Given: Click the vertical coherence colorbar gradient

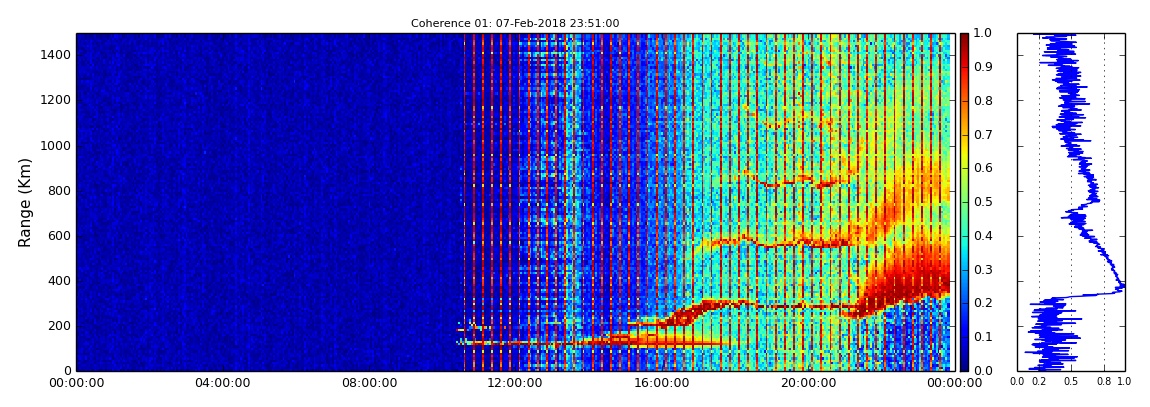Looking at the screenshot, I should 964,202.
